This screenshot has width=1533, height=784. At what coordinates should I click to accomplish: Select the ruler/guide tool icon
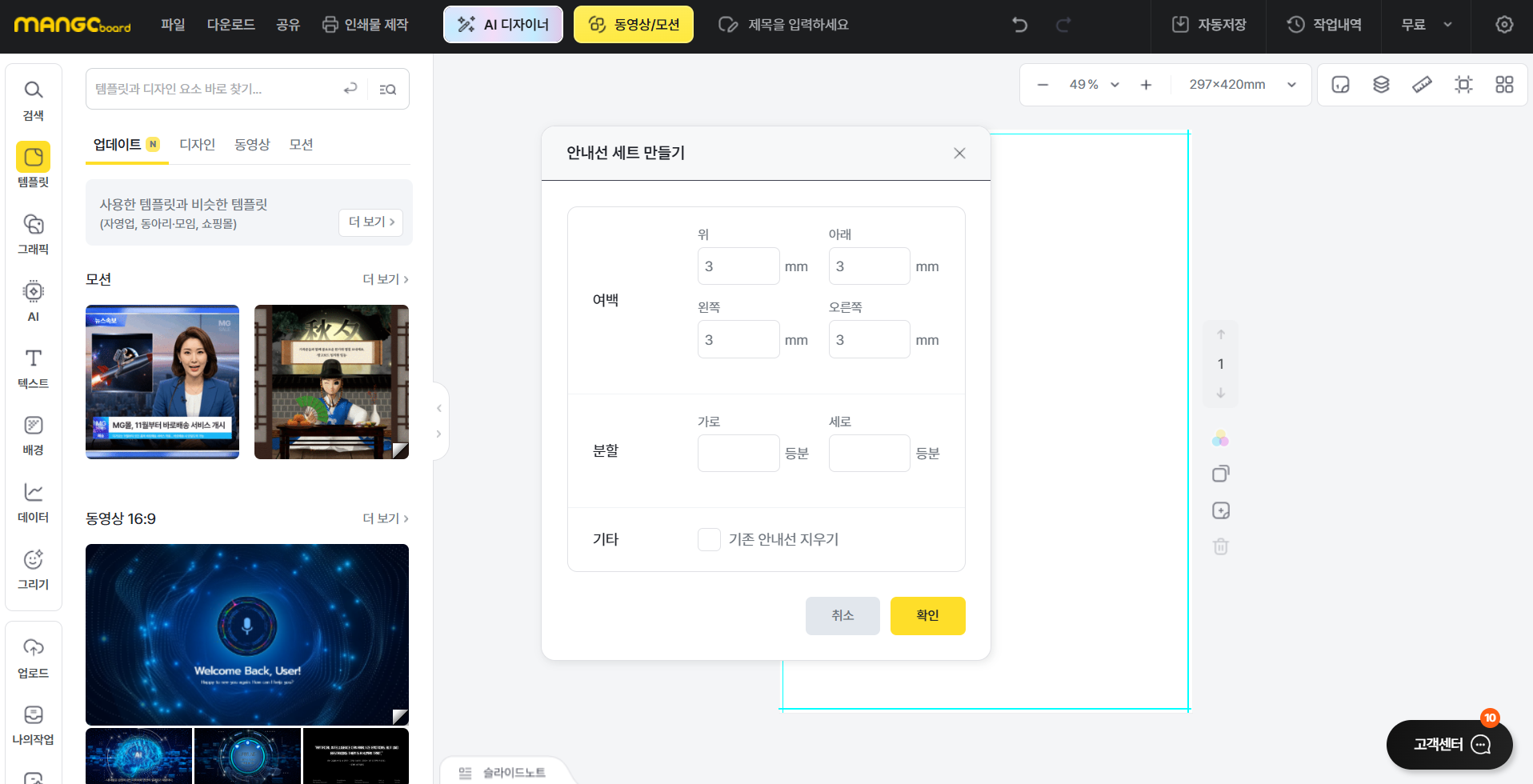1422,84
